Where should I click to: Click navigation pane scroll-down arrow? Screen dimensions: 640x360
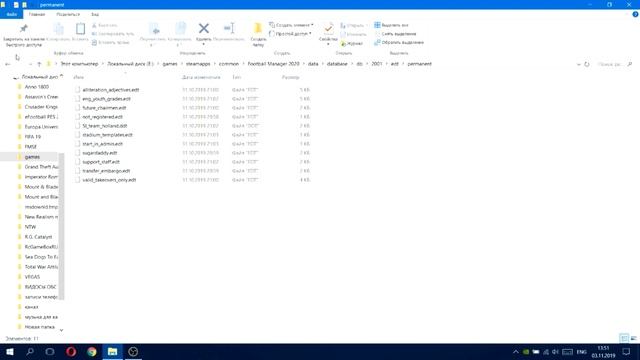click(x=62, y=330)
